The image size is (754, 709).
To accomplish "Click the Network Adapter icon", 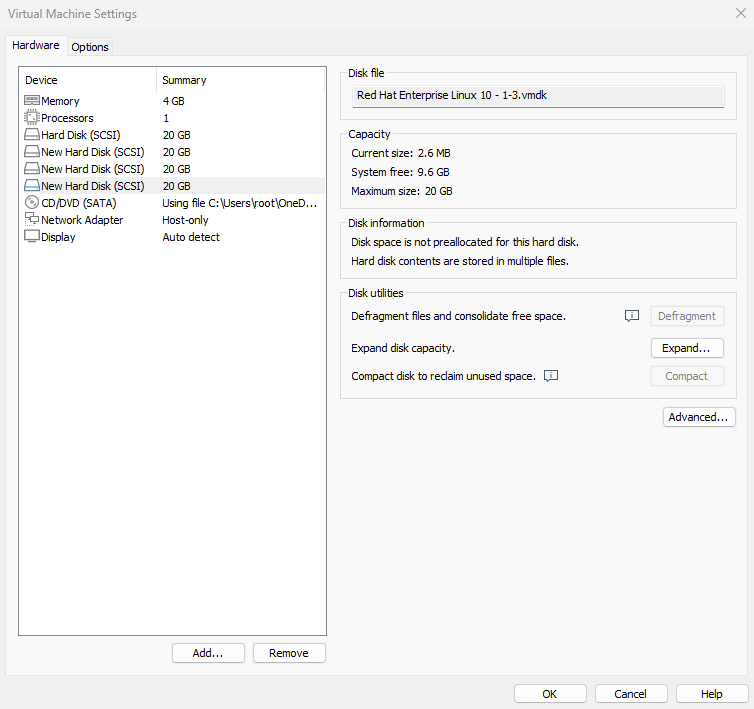I will [x=32, y=220].
